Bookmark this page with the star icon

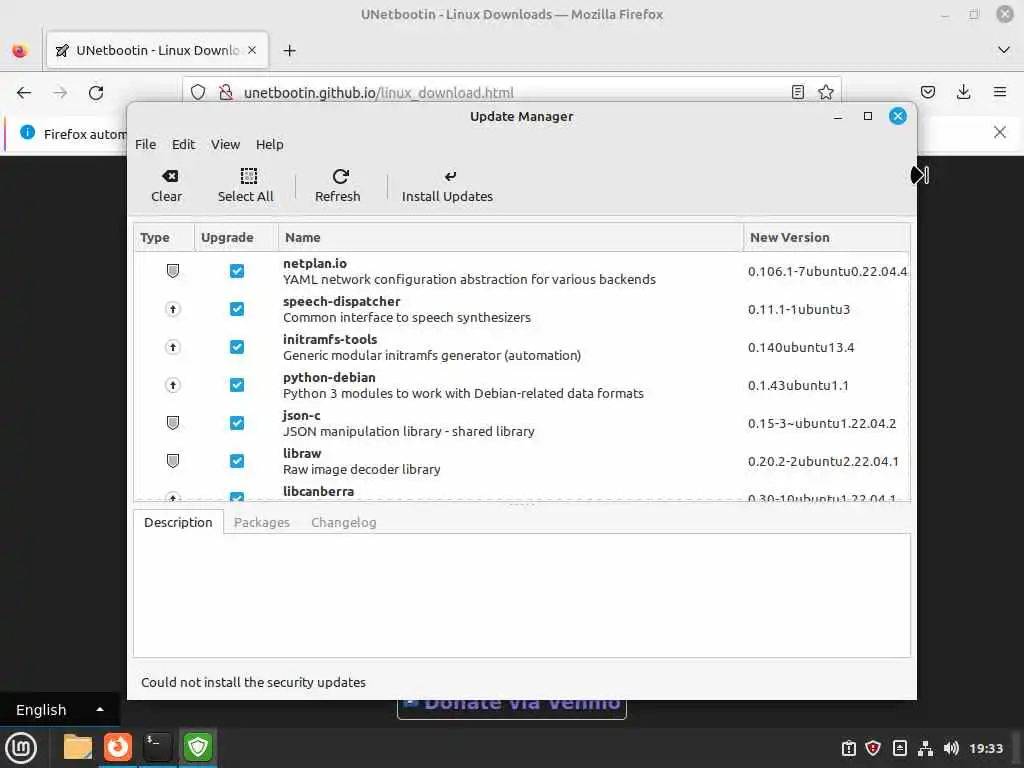tap(825, 92)
